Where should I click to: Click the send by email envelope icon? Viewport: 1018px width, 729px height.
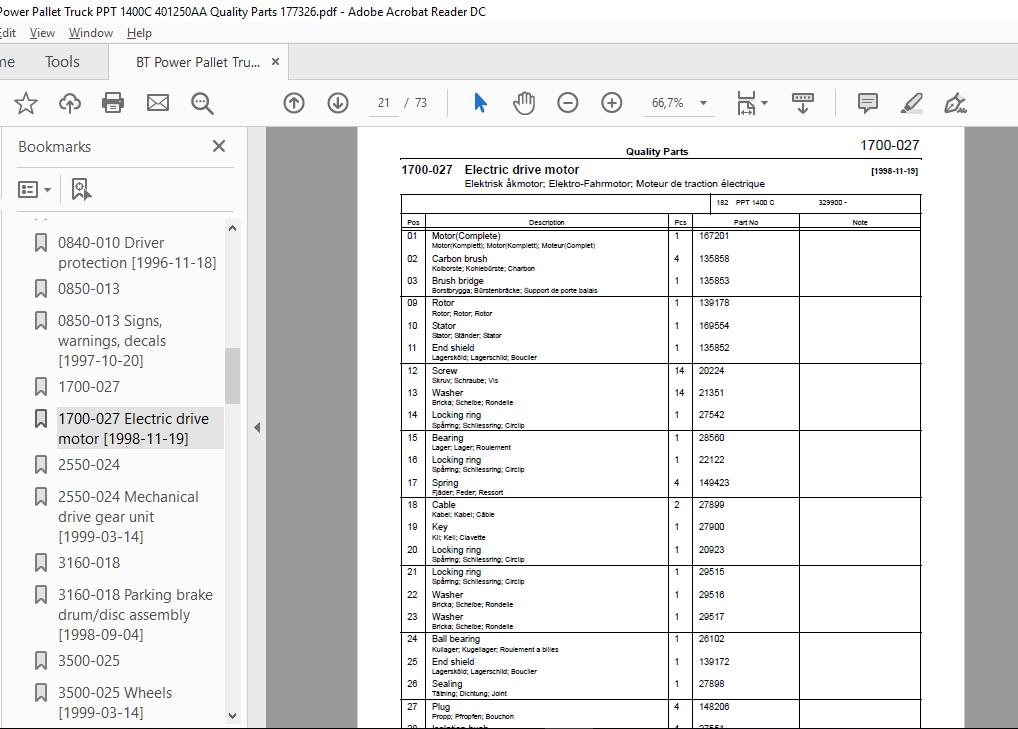(x=158, y=103)
